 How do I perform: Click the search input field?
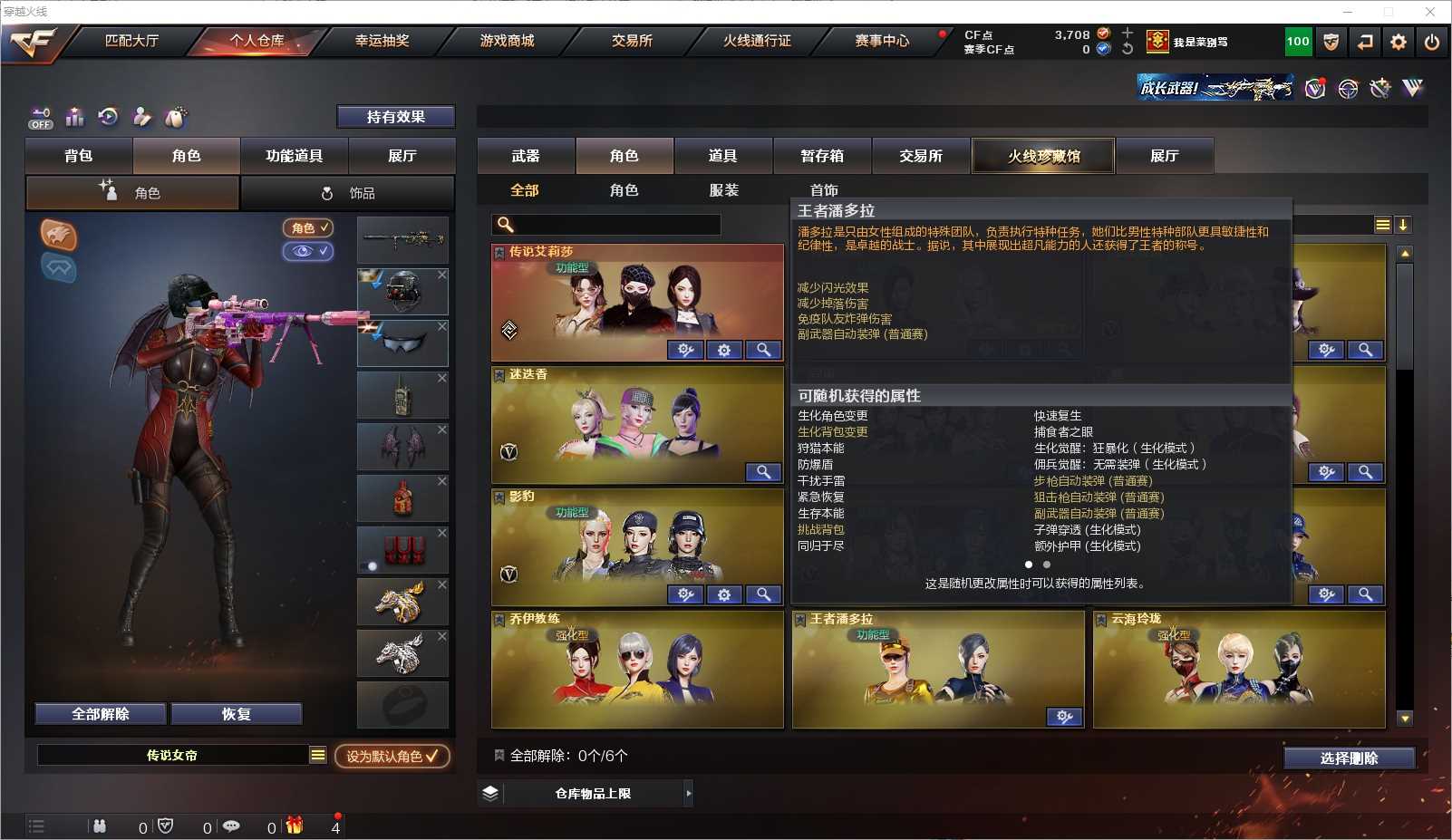click(606, 225)
